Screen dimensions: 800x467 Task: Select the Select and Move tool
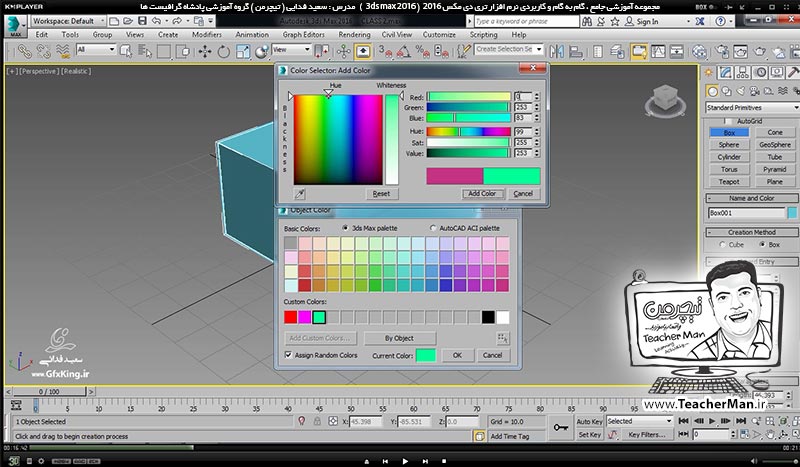pos(205,52)
